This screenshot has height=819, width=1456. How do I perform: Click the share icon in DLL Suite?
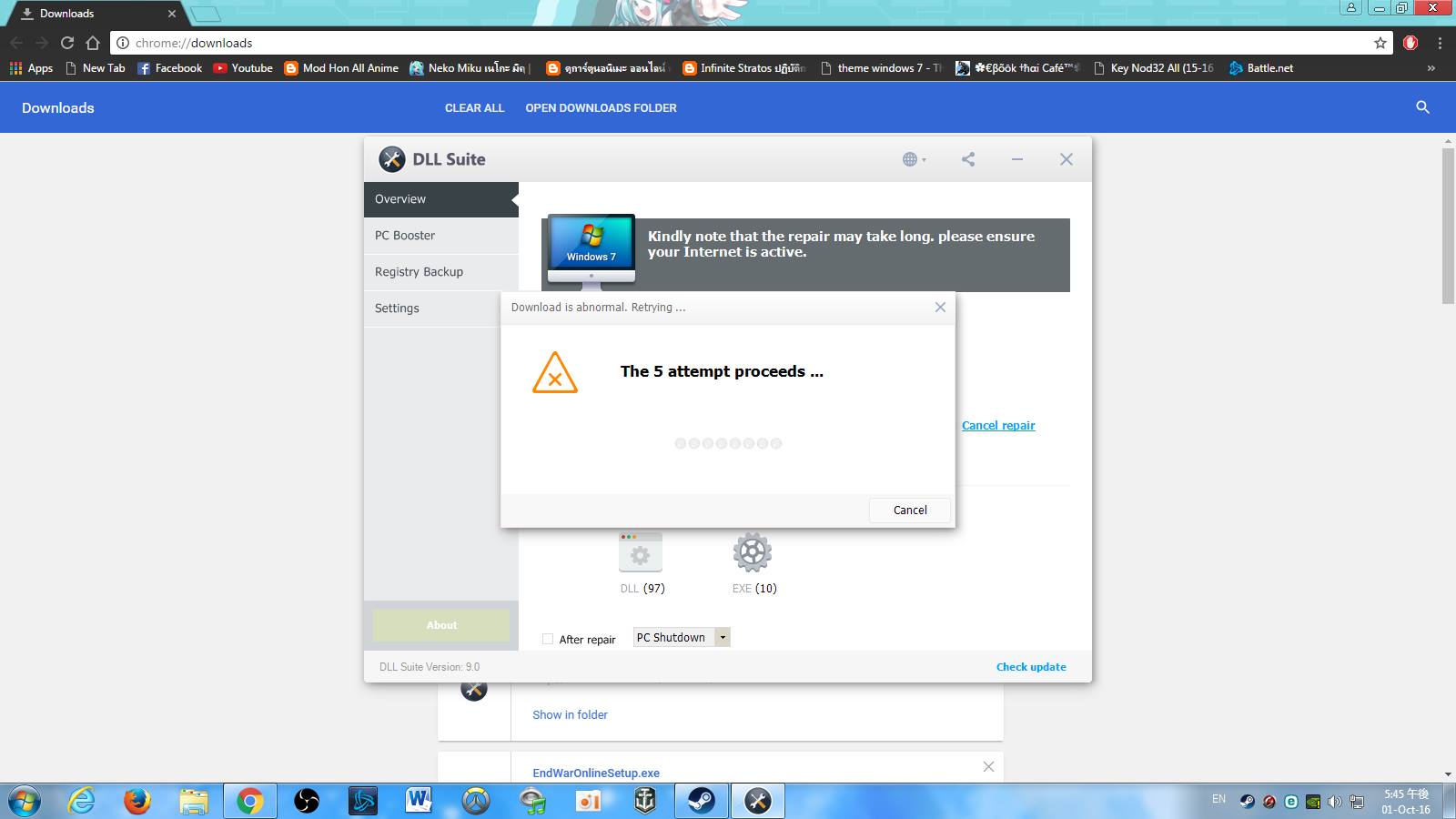pyautogui.click(x=968, y=159)
